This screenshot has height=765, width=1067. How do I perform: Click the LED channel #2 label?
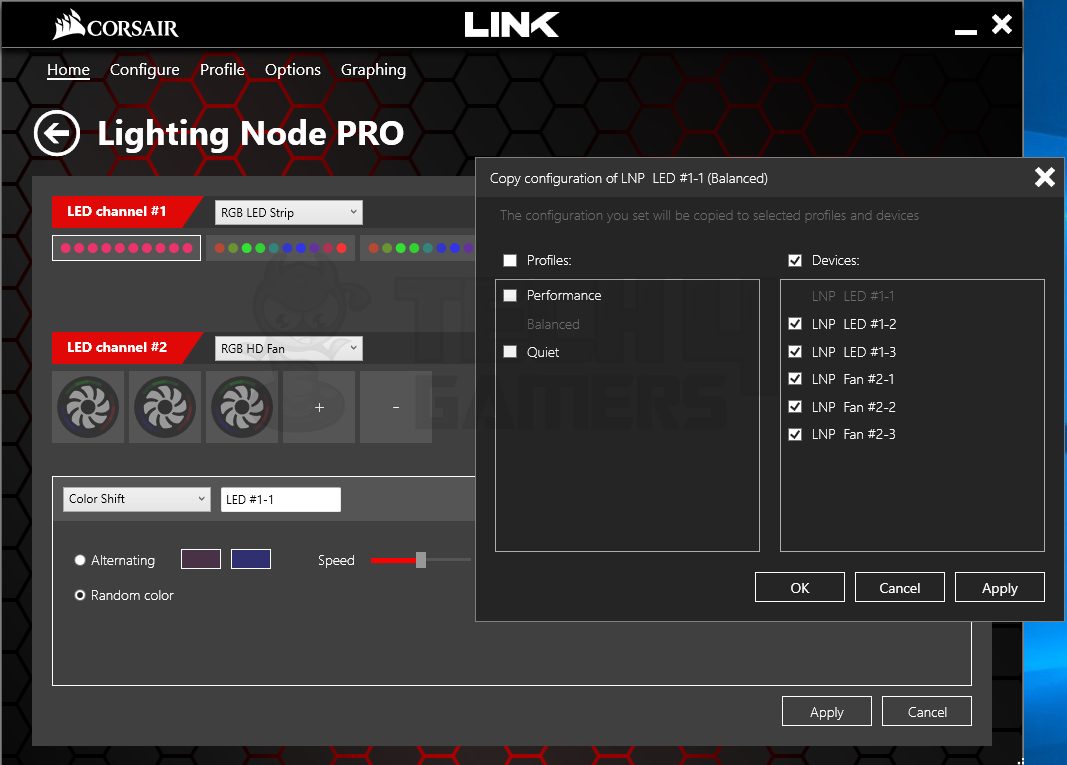pos(116,347)
